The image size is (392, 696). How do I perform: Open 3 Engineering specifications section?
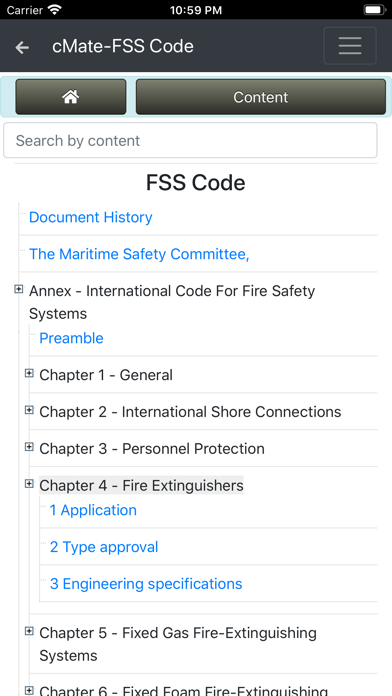(146, 584)
